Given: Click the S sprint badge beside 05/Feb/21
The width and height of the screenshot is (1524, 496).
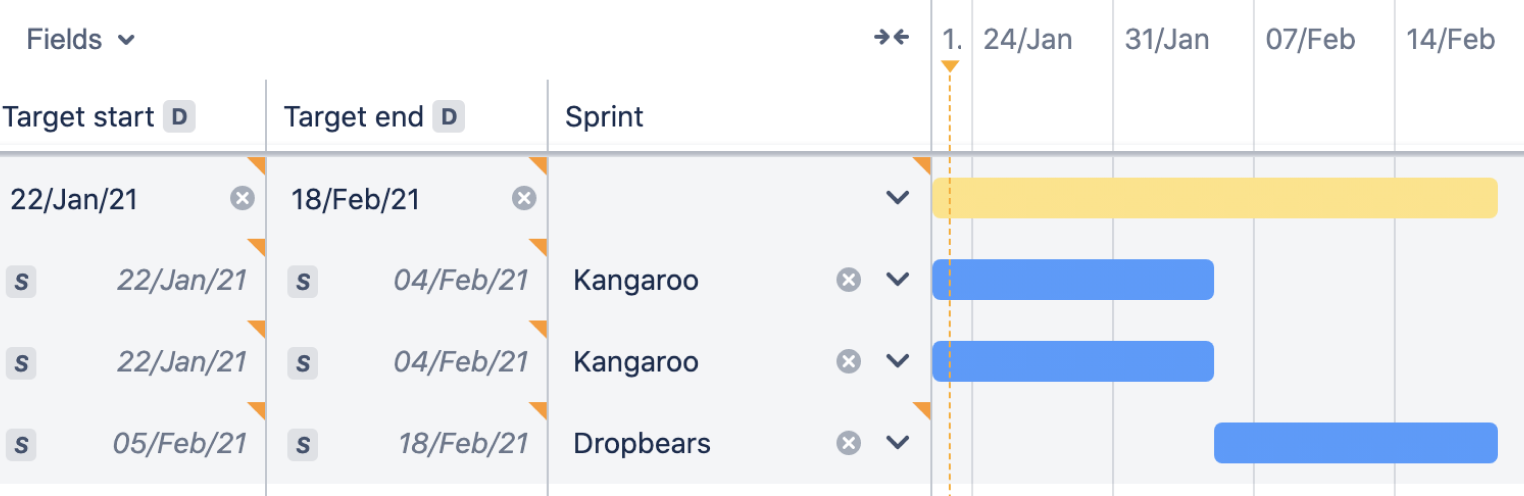Looking at the screenshot, I should click(x=21, y=444).
